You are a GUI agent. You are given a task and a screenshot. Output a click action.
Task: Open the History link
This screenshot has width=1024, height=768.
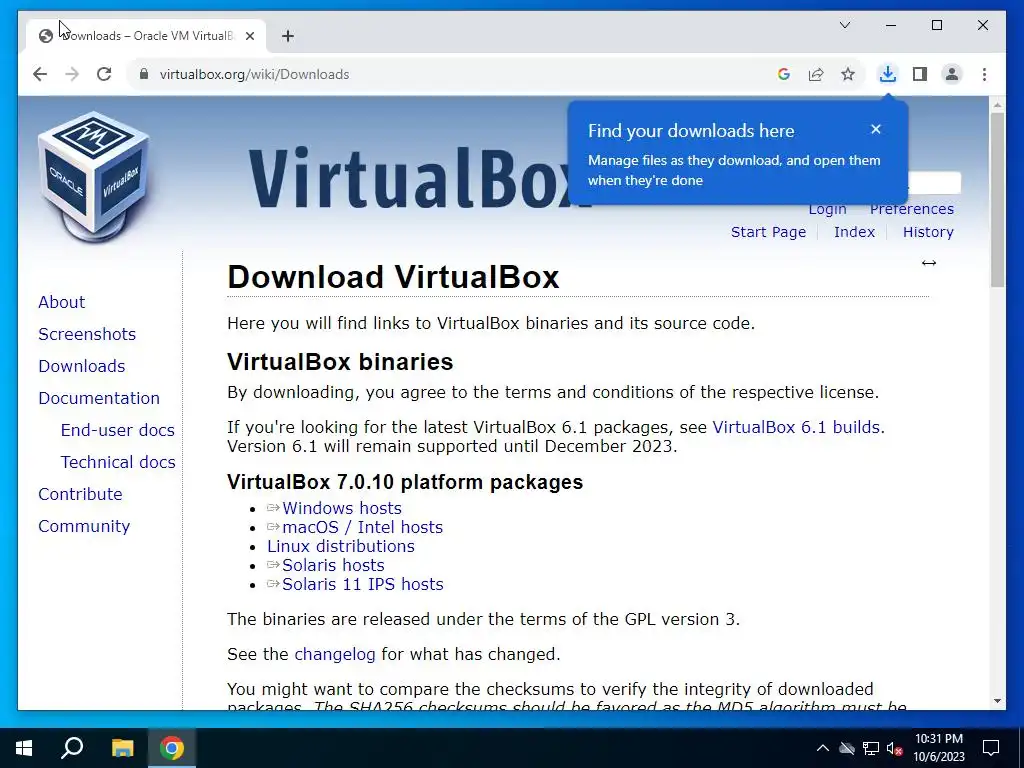point(928,232)
